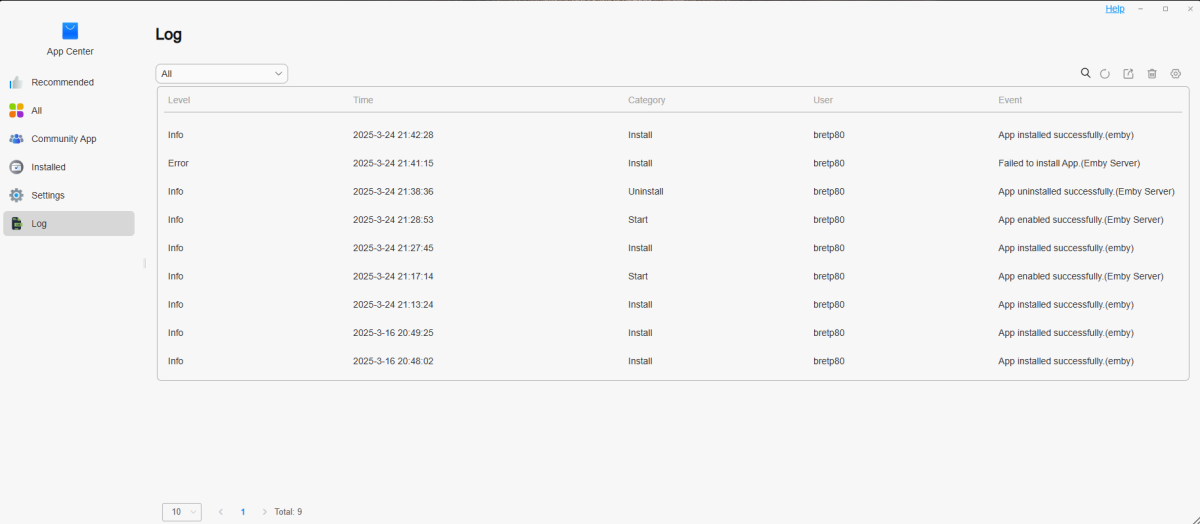Click the Total: 9 label in the footer
The width and height of the screenshot is (1200, 524).
tap(288, 512)
